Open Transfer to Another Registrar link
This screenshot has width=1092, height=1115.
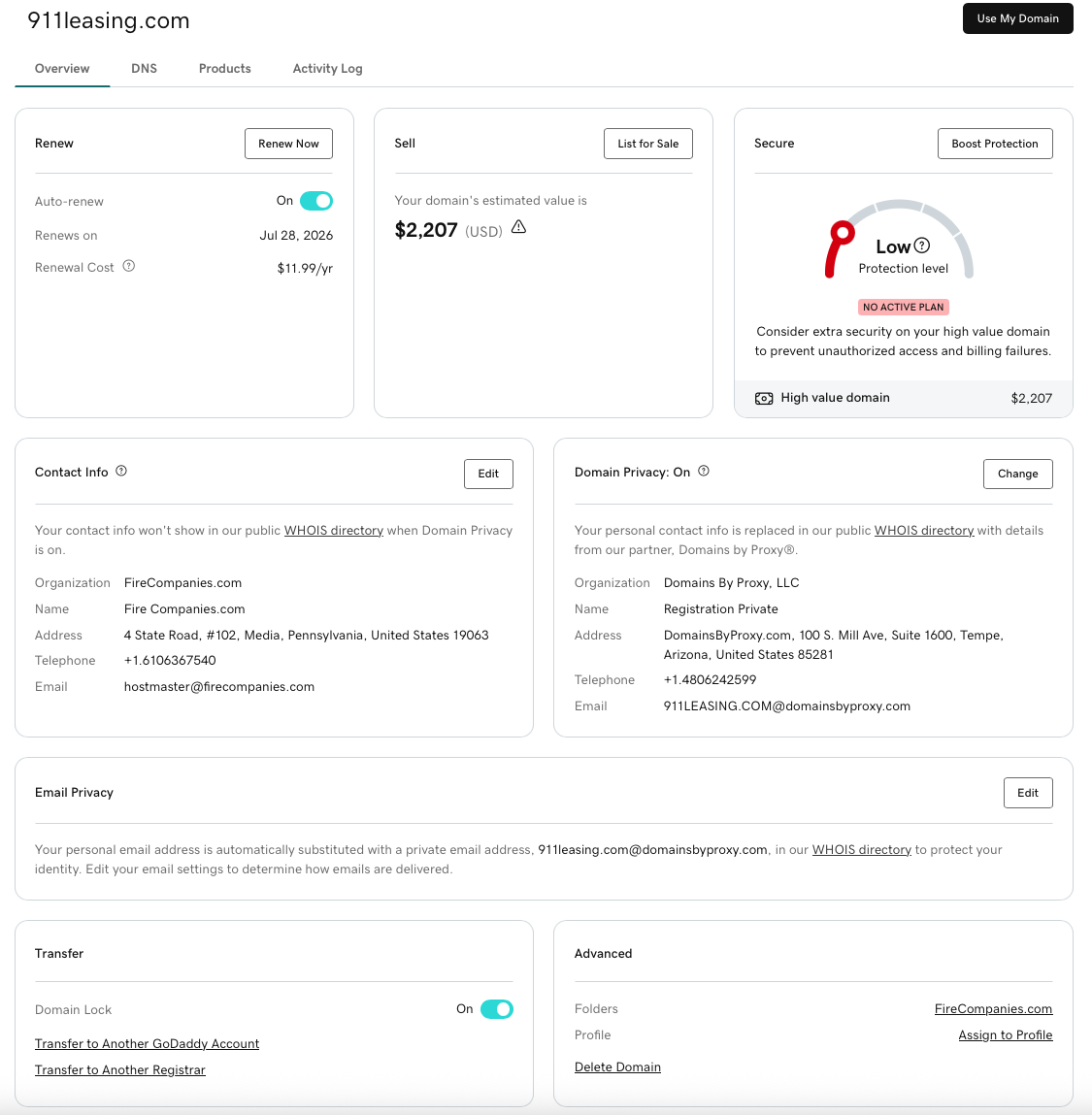(120, 1069)
